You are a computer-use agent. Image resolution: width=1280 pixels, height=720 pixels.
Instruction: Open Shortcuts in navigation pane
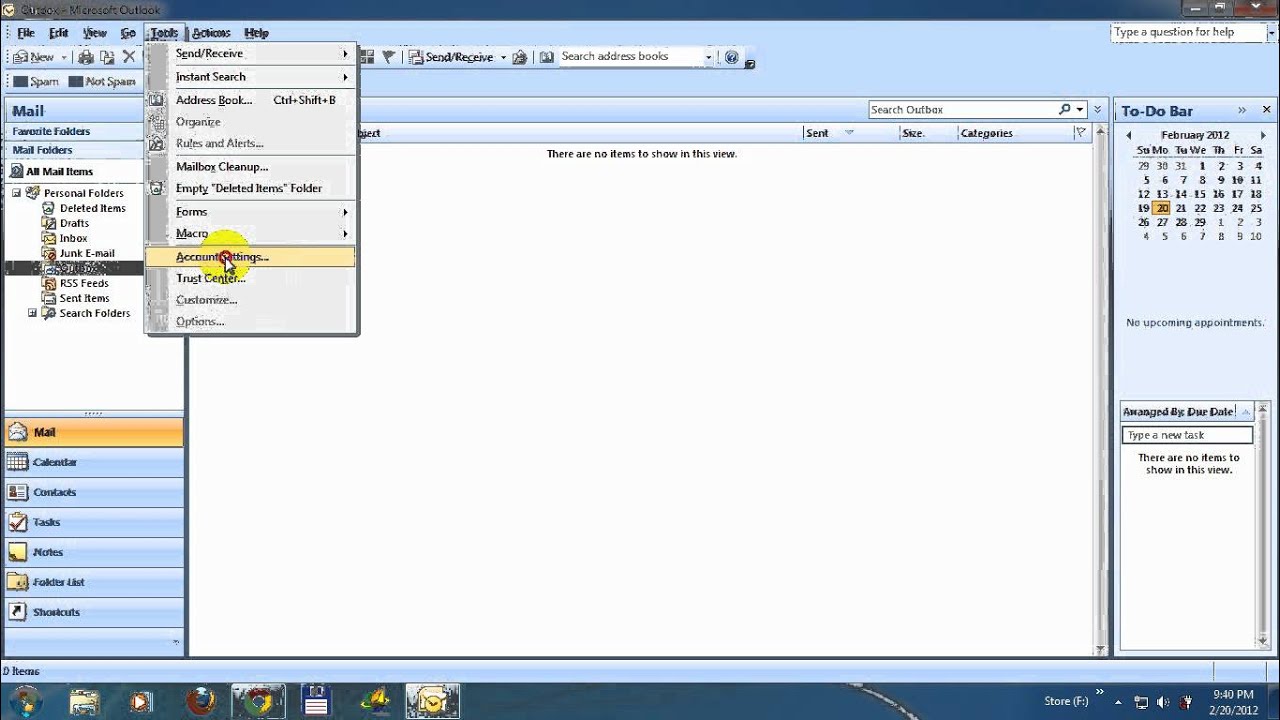[93, 612]
